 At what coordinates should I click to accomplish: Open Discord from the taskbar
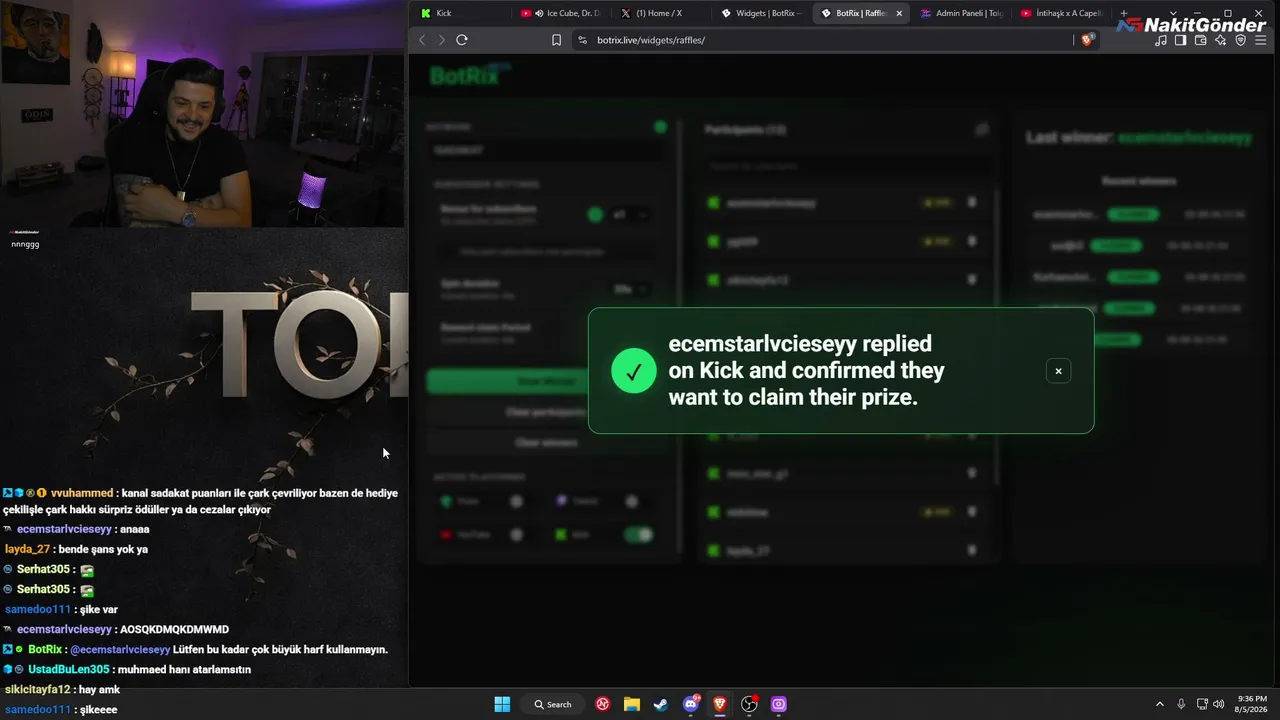point(690,704)
